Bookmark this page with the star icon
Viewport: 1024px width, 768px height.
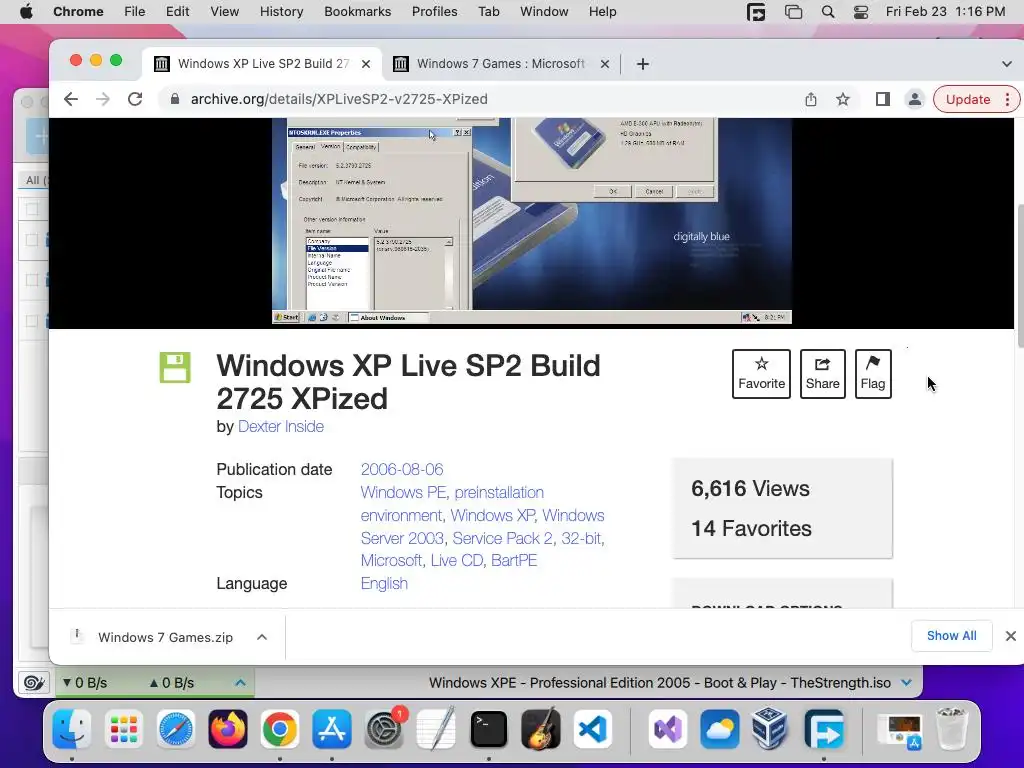843,99
